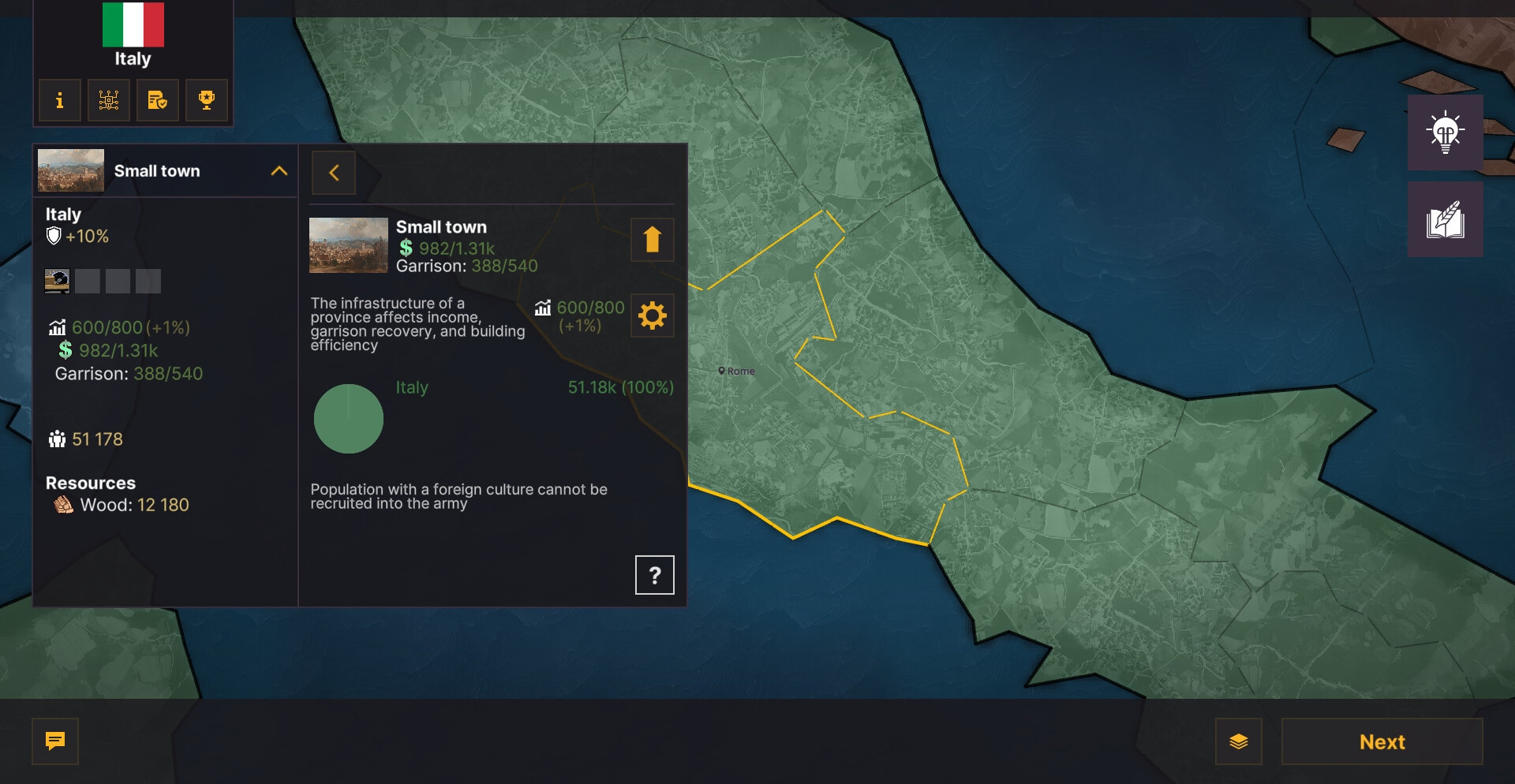The width and height of the screenshot is (1515, 784).
Task: Open the tasks checklist icon
Action: 158,100
